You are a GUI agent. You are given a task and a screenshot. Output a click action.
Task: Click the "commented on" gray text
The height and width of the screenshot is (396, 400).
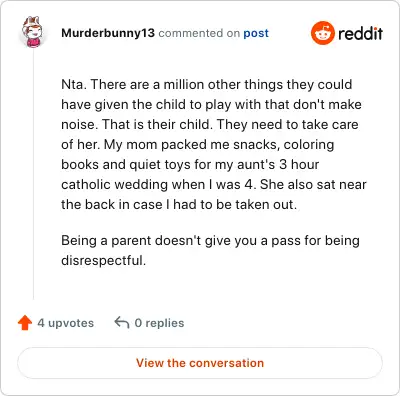click(199, 33)
